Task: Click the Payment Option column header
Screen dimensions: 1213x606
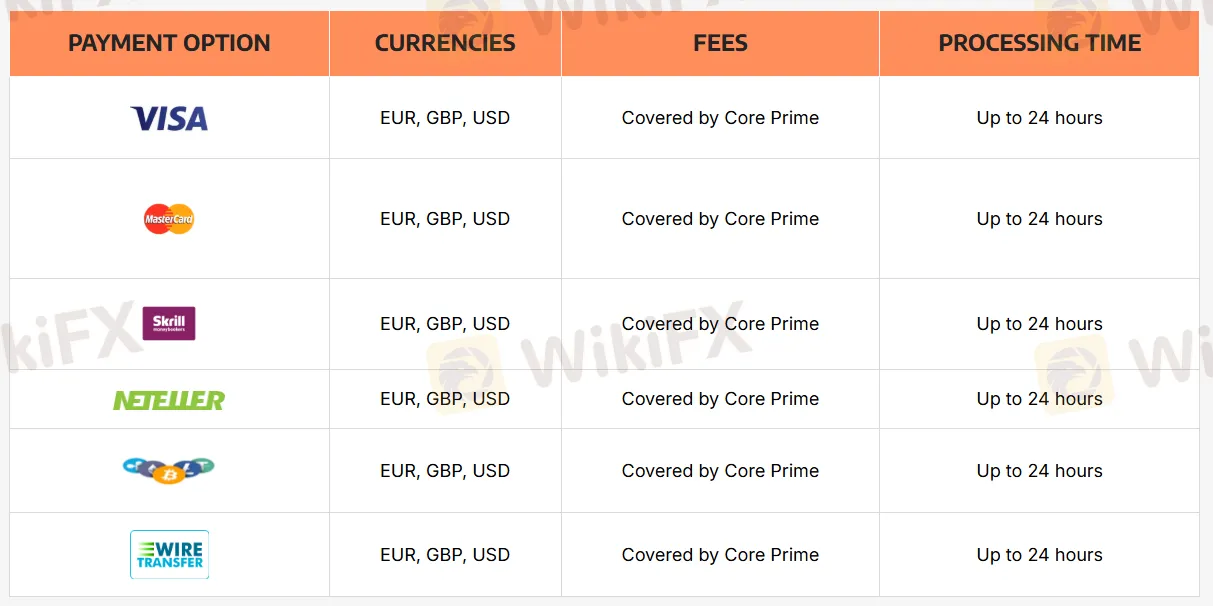Action: coord(169,43)
